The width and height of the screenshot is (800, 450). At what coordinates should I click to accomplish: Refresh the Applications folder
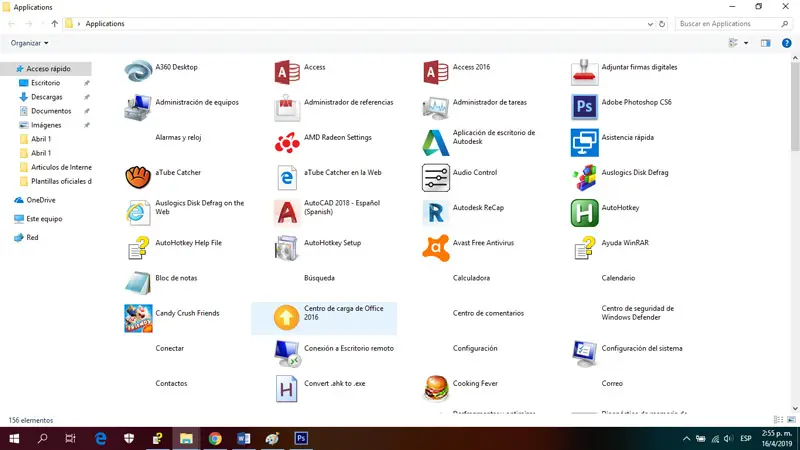(662, 24)
